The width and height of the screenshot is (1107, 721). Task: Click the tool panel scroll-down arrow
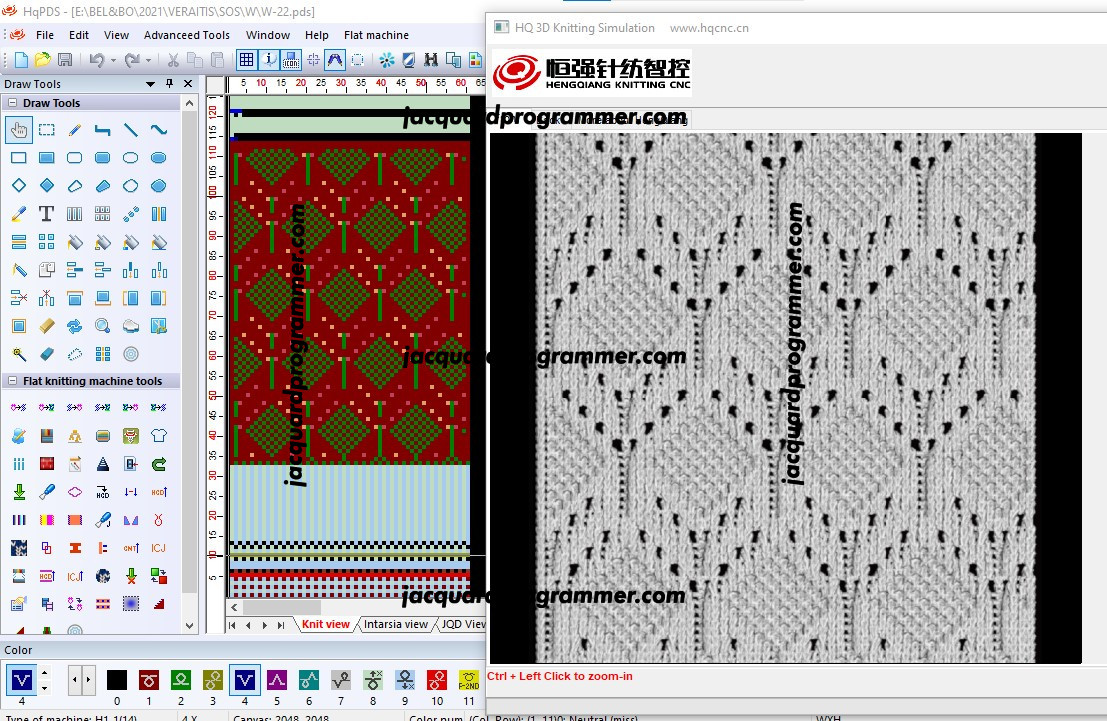tap(189, 626)
